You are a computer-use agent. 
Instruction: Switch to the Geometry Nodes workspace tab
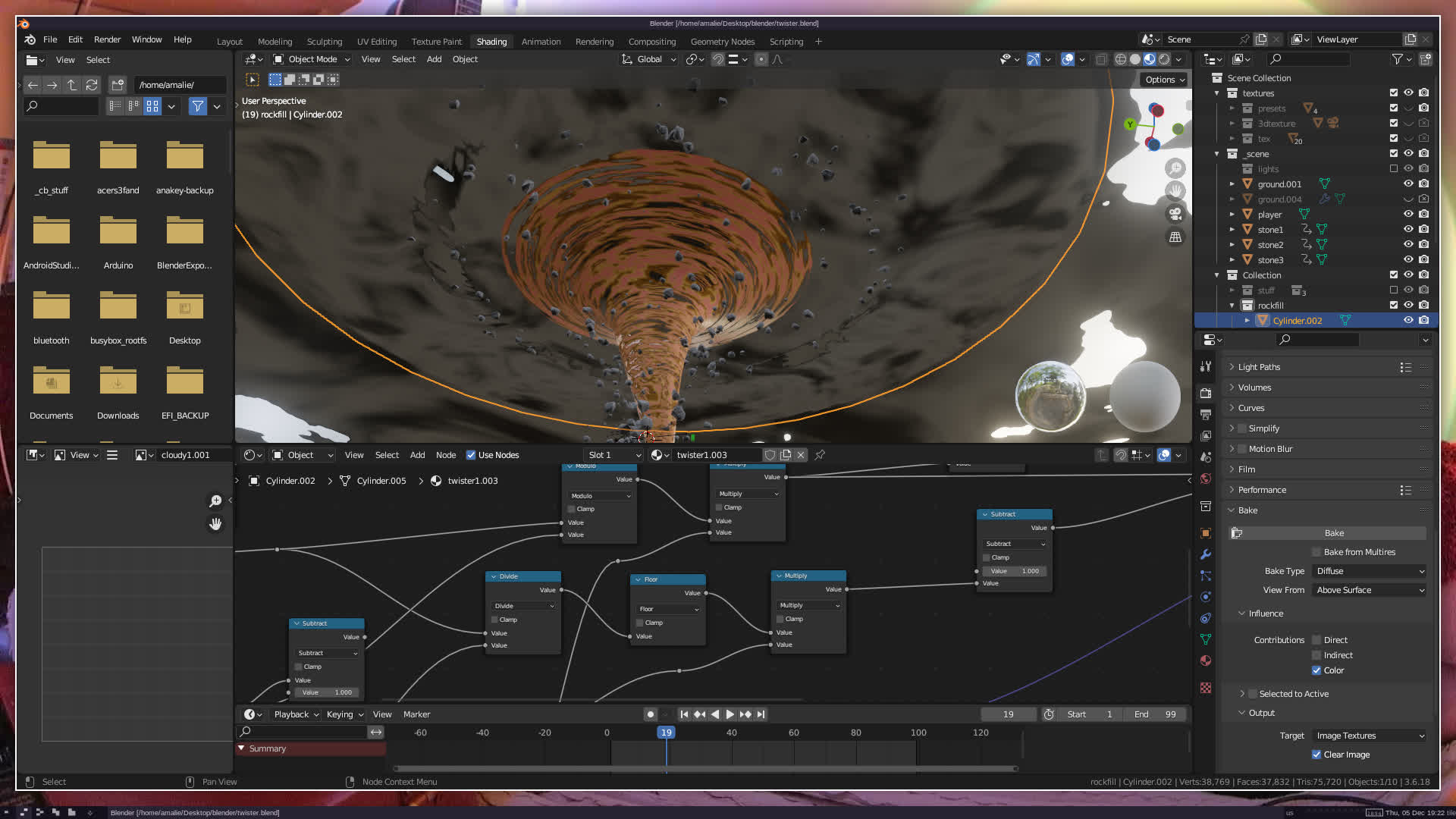coord(722,42)
